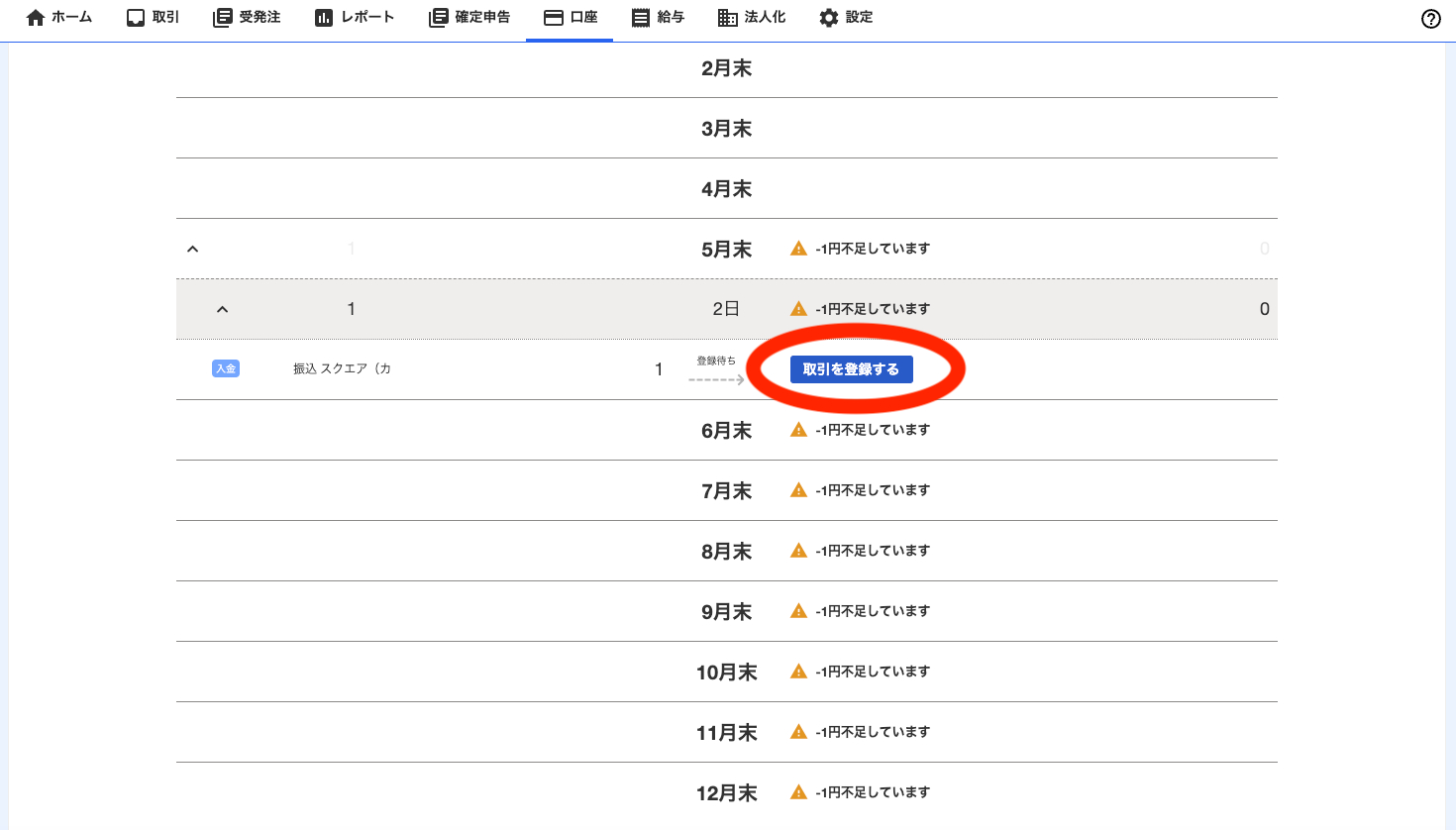Click the 入金 deposit badge
This screenshot has height=830, width=1456.
coord(225,367)
